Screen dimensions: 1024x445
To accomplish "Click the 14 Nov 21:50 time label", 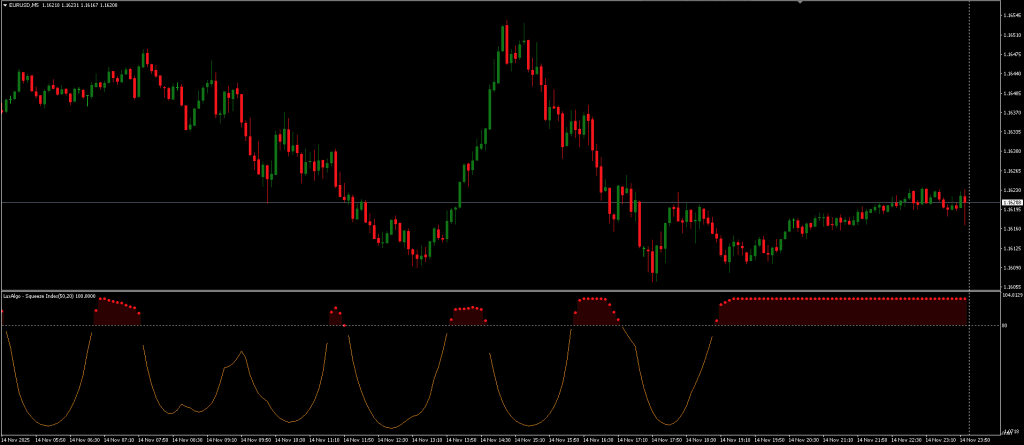I will pyautogui.click(x=872, y=440).
